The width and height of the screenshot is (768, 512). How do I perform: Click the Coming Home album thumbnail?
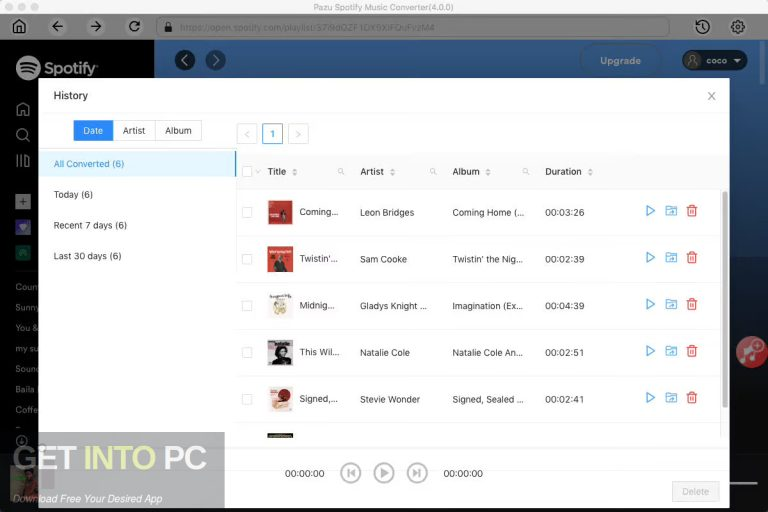click(280, 212)
